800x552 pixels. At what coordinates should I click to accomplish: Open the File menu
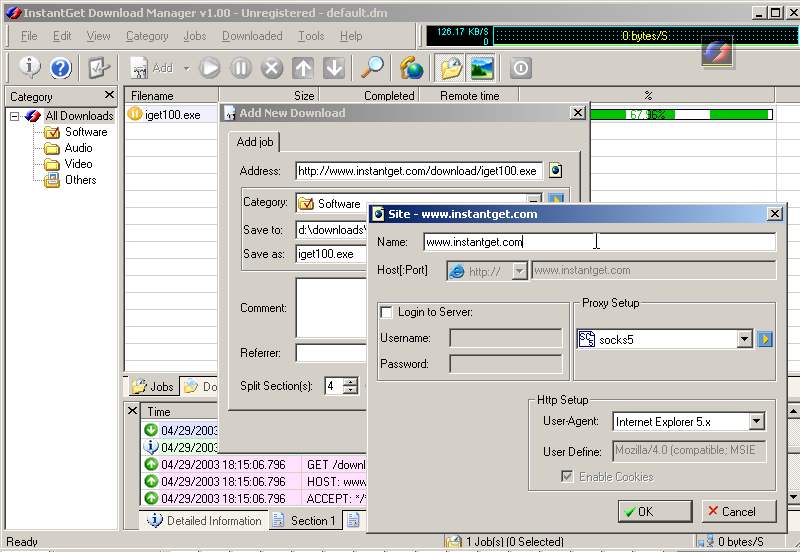(x=29, y=36)
